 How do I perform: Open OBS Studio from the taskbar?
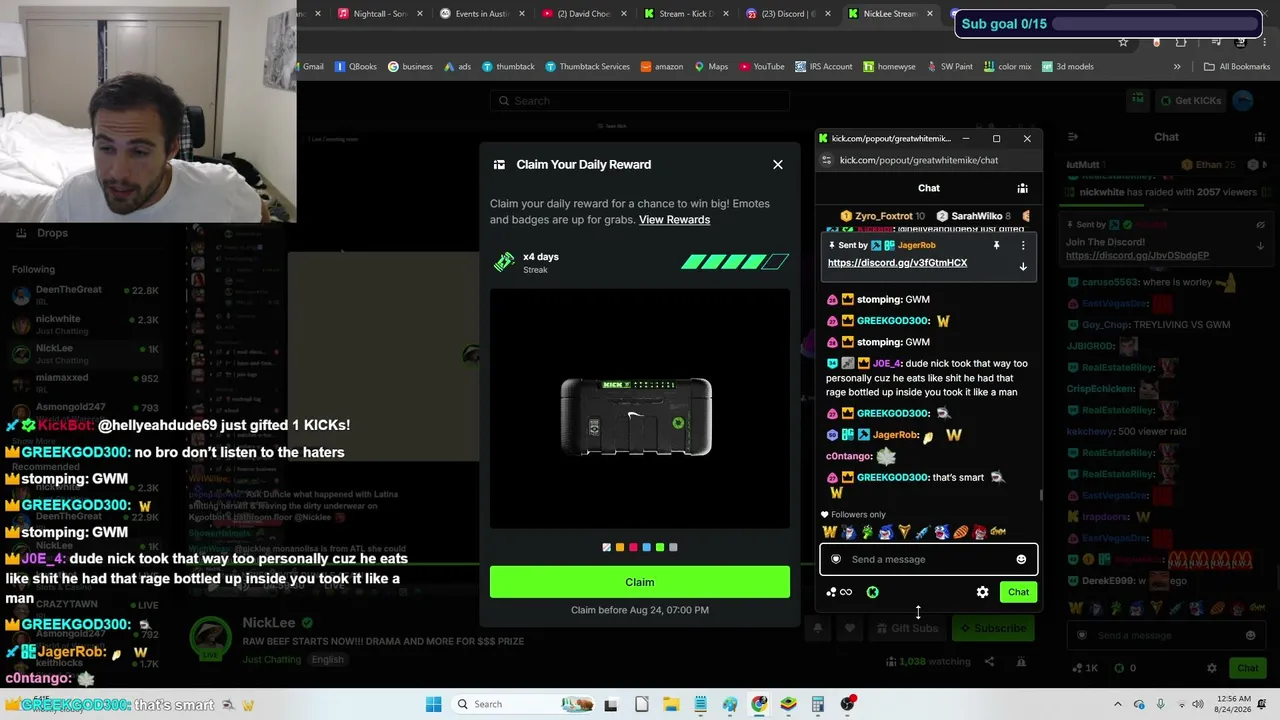coord(848,704)
